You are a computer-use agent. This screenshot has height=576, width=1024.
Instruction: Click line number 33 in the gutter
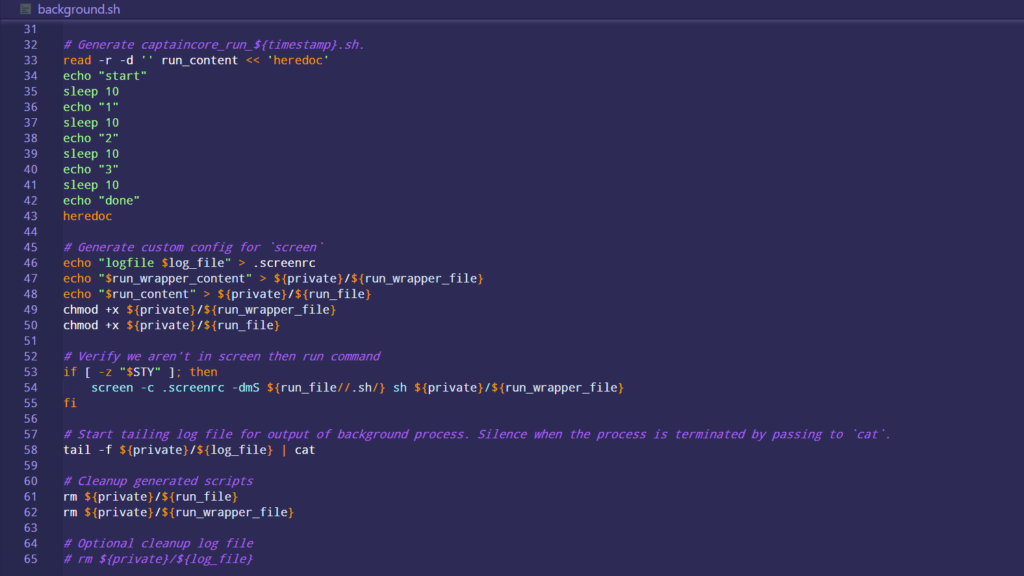click(29, 60)
